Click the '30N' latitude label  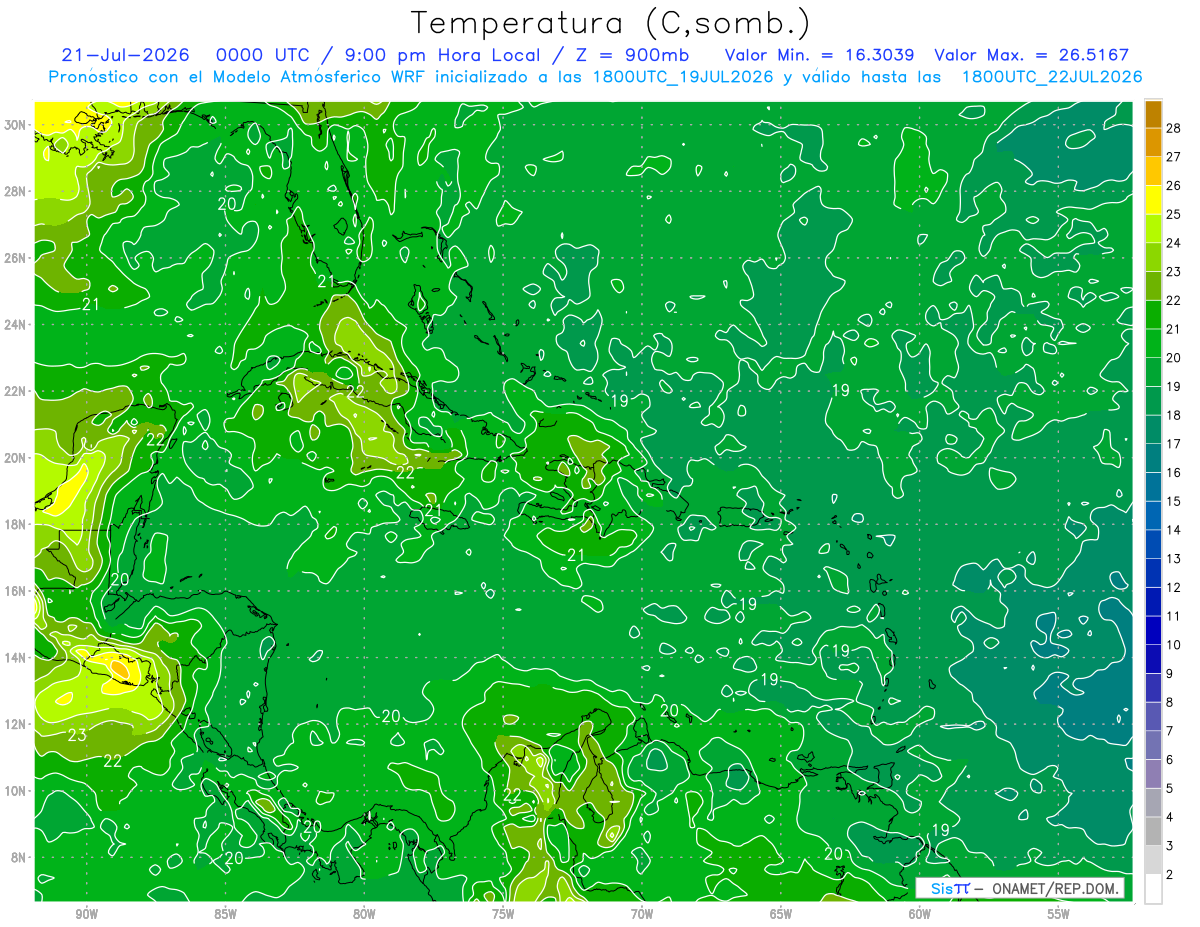pos(16,125)
